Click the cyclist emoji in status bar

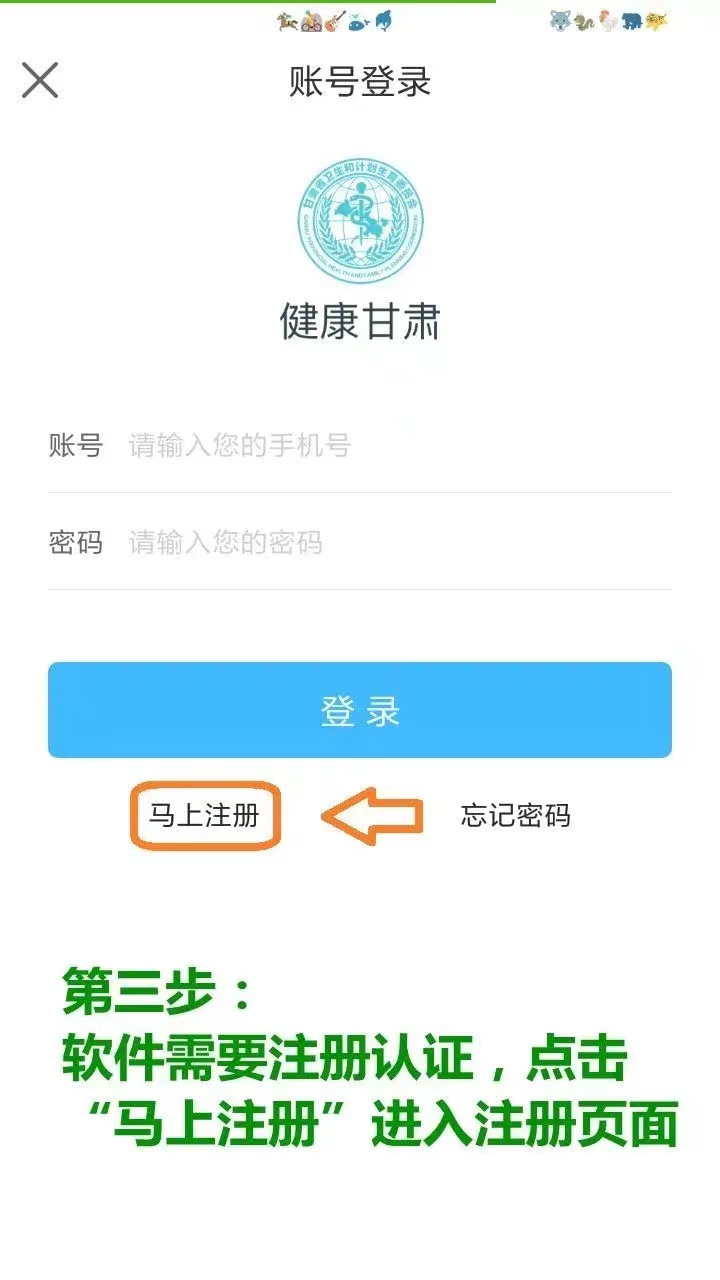[x=311, y=22]
